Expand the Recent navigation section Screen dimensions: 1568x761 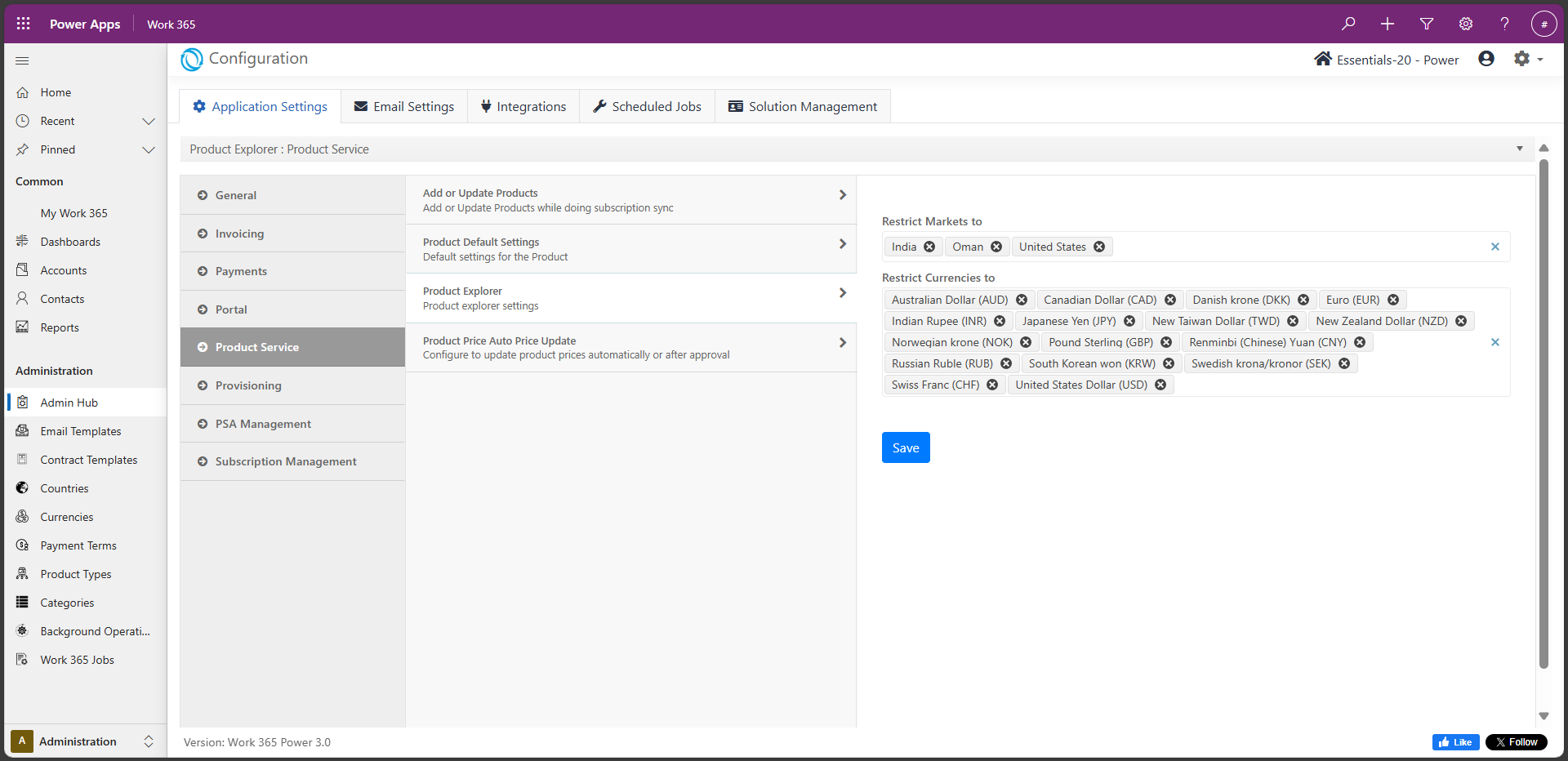pos(149,121)
